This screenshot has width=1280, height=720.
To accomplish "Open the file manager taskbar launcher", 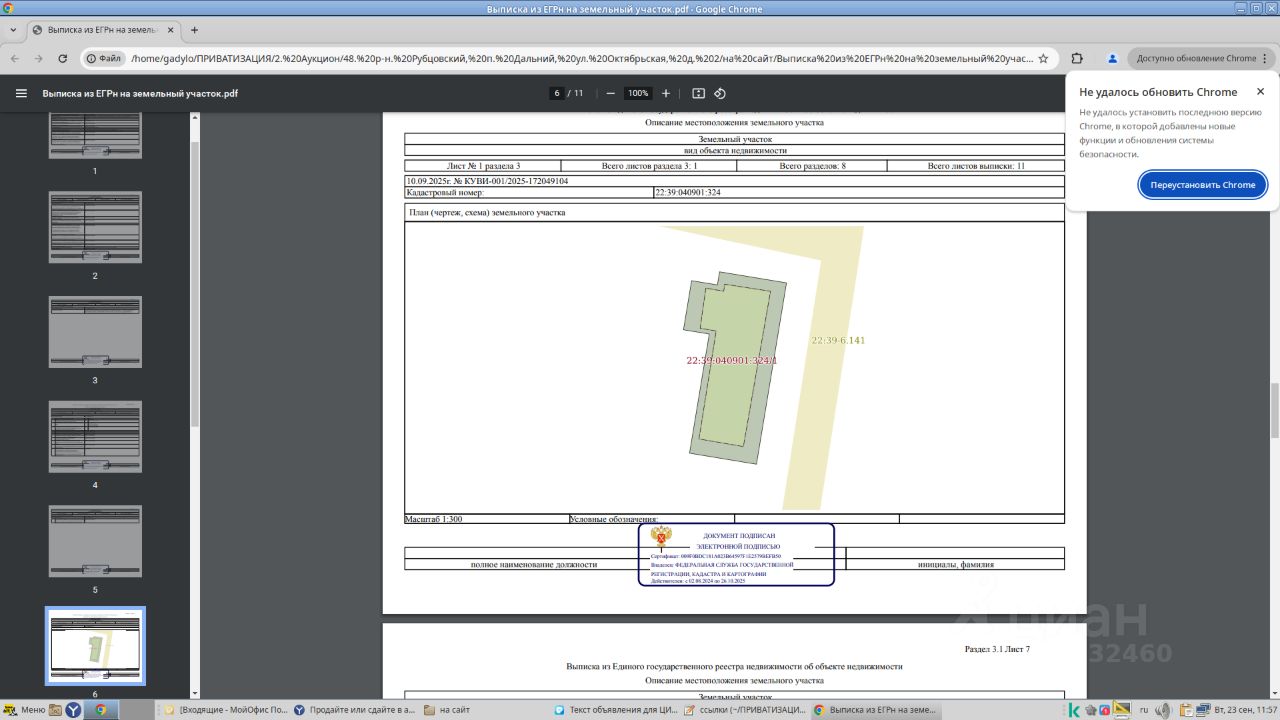I will 56,710.
